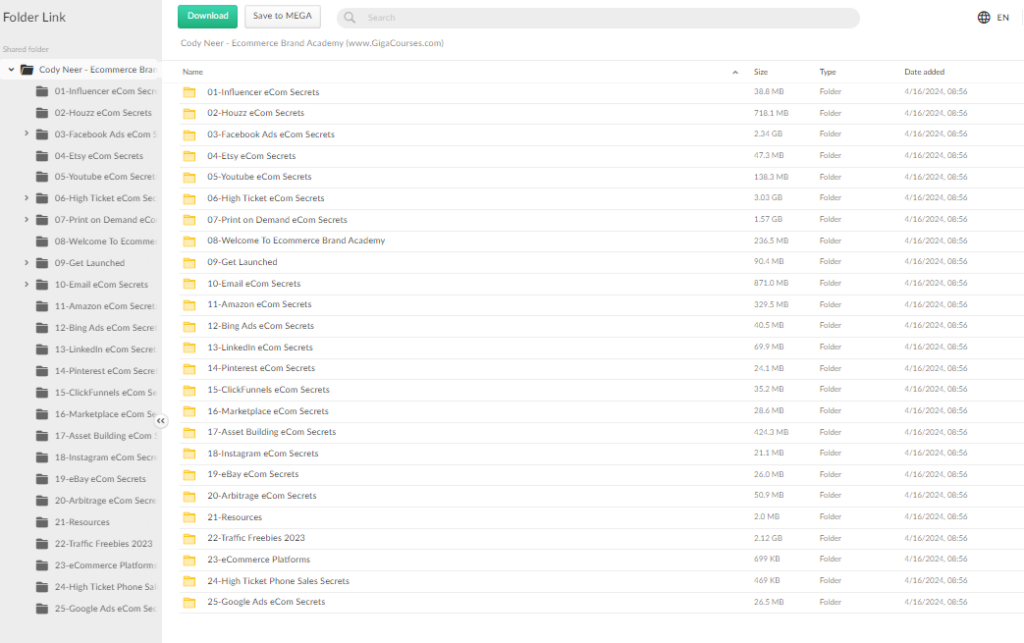Screen dimensions: 1024x643
Task: Sort files by Name column header
Action: point(193,72)
